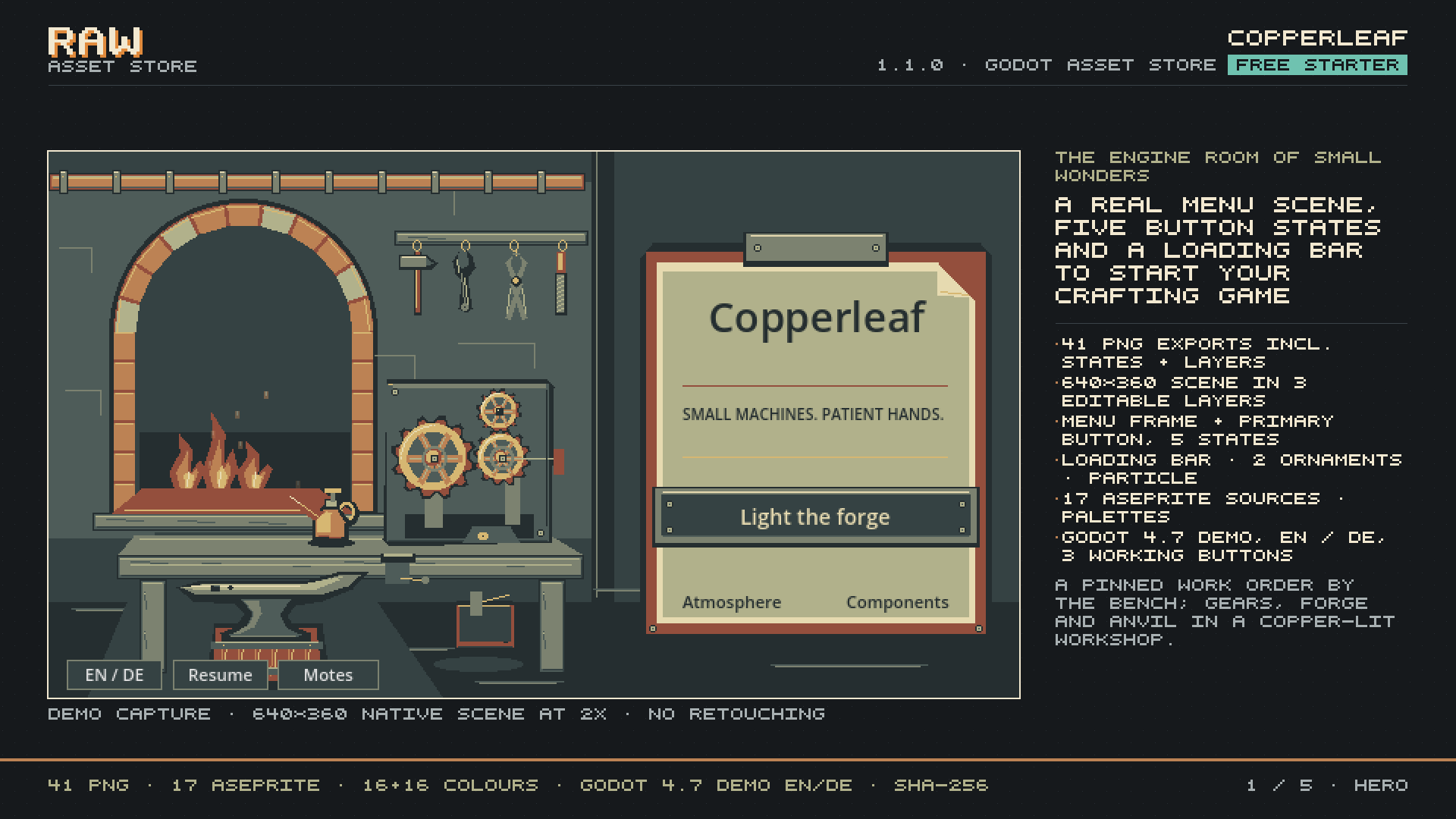This screenshot has width=1456, height=819.
Task: Click the version number 1.1.0
Action: click(x=910, y=65)
